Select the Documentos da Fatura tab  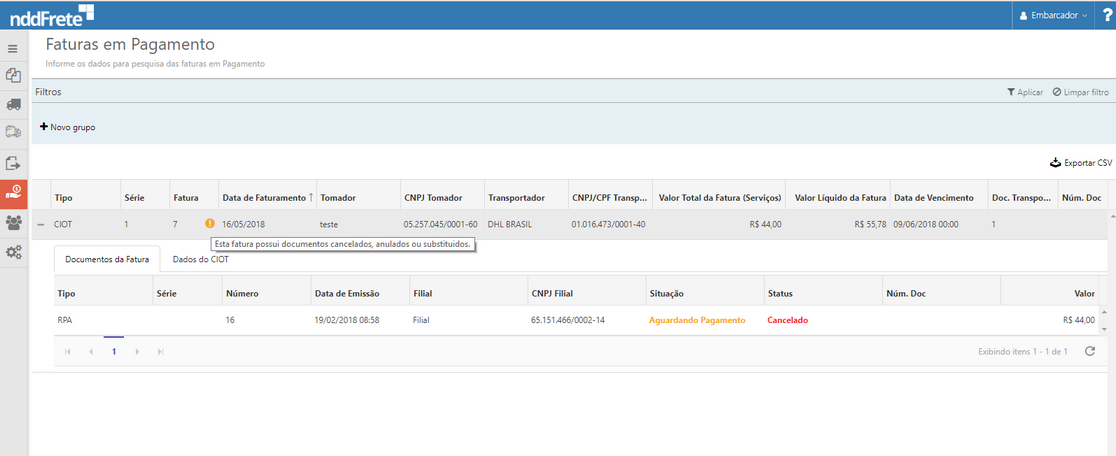coord(107,260)
